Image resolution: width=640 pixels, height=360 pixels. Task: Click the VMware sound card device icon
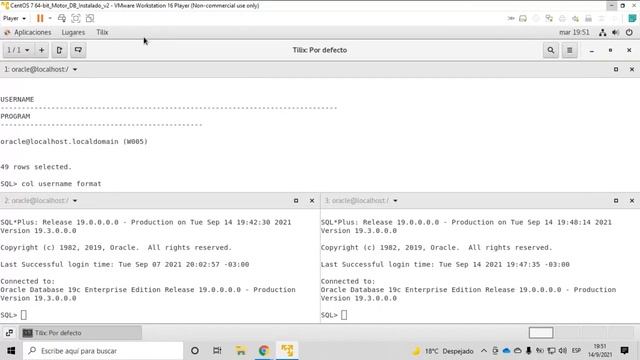pos(575,18)
